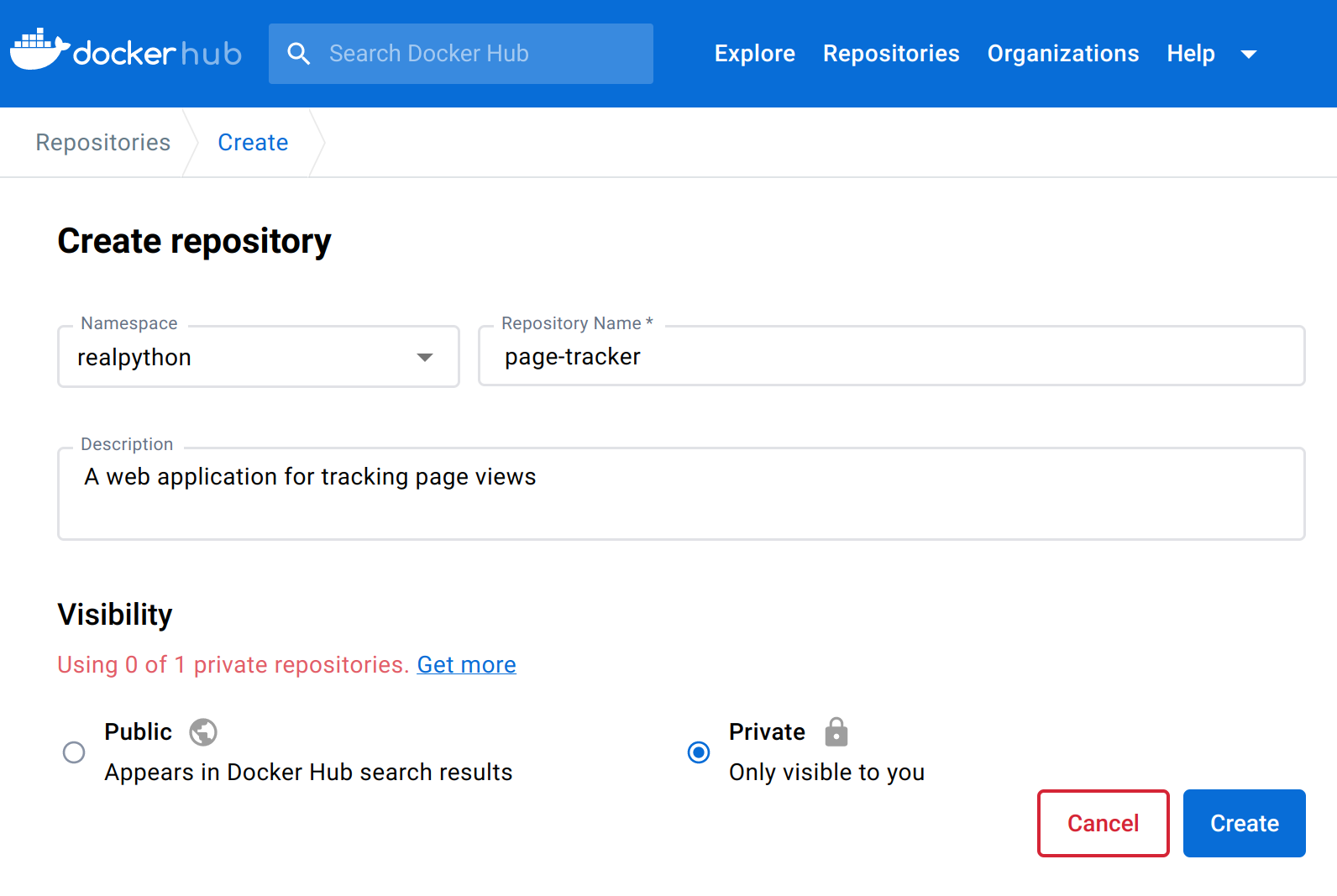Click the search magnifier icon
The width and height of the screenshot is (1337, 896).
point(298,54)
